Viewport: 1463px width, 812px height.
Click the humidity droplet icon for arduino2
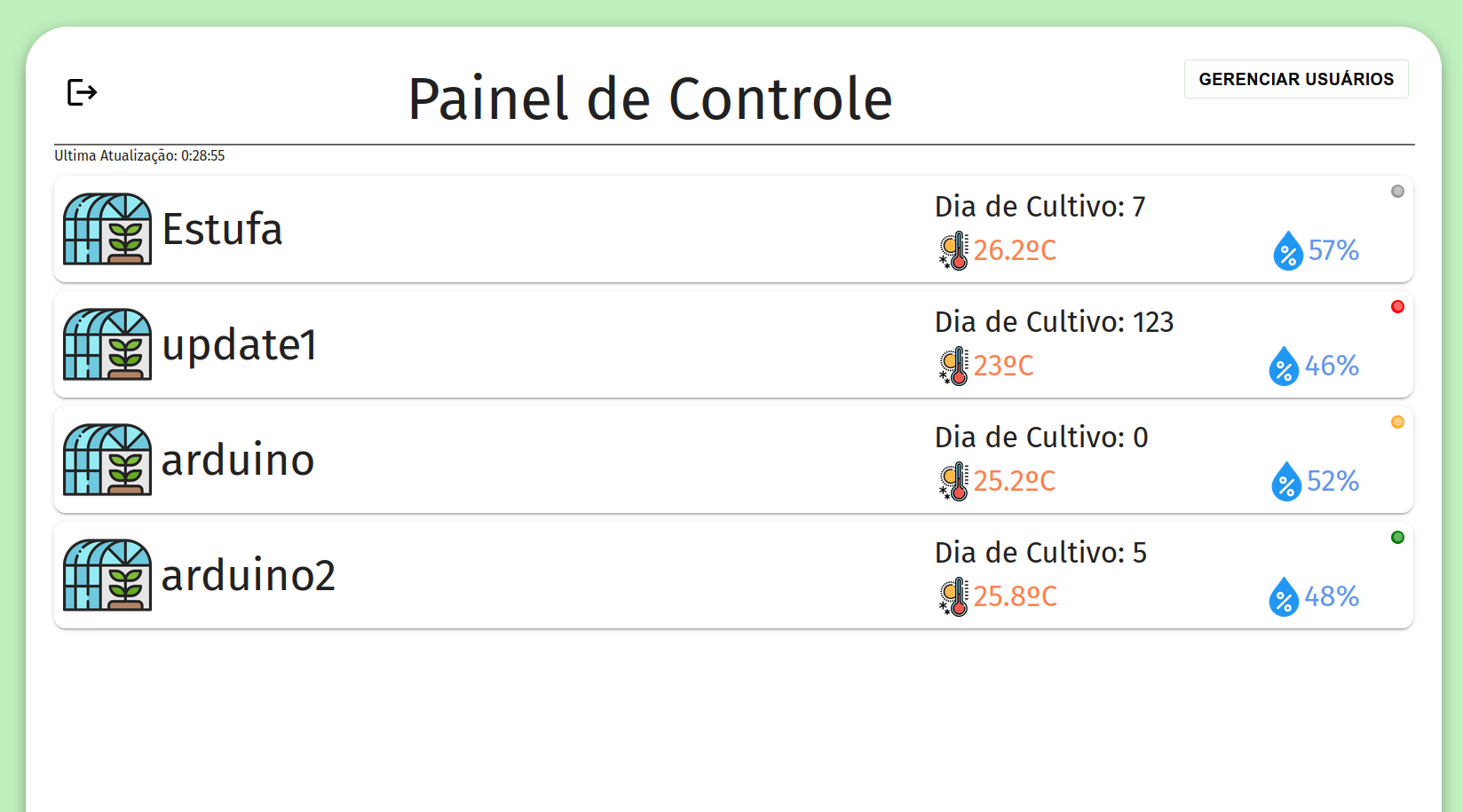[x=1284, y=597]
